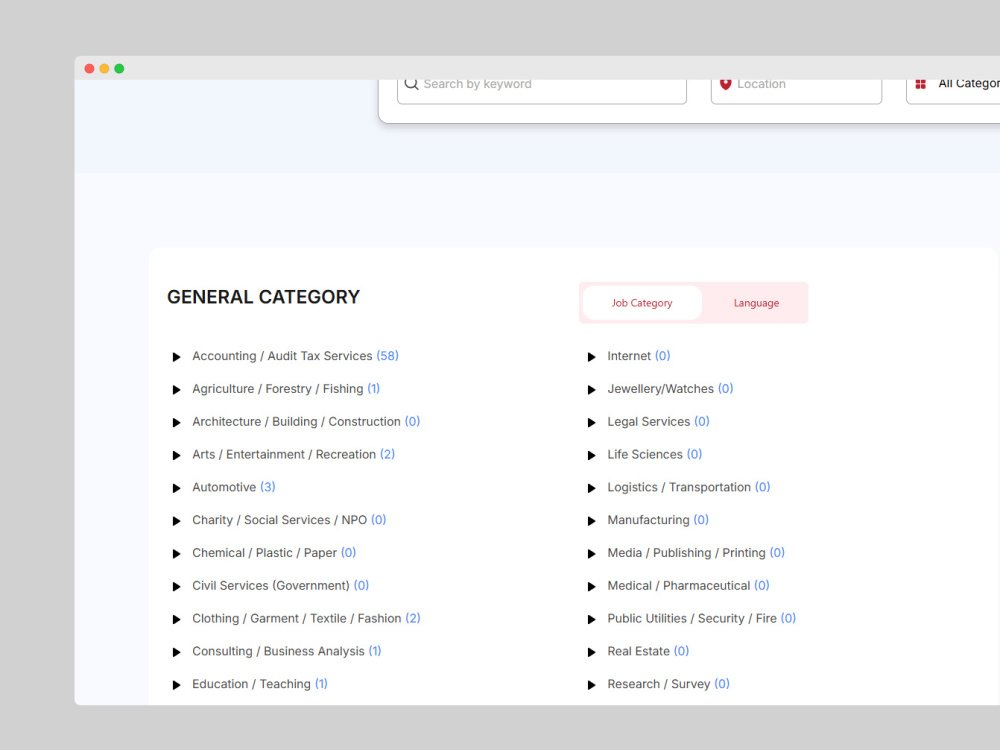The image size is (1000, 750).
Task: Open Logistics / Transportation category link
Action: pyautogui.click(x=689, y=487)
